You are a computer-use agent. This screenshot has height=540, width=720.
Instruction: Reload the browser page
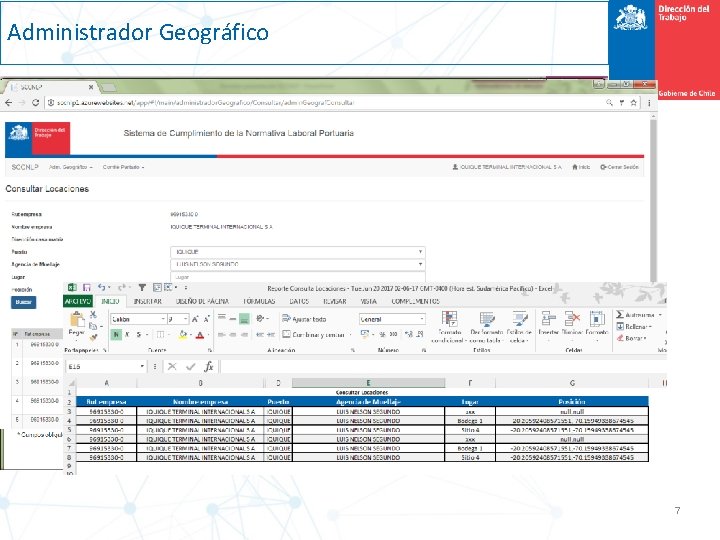(35, 103)
